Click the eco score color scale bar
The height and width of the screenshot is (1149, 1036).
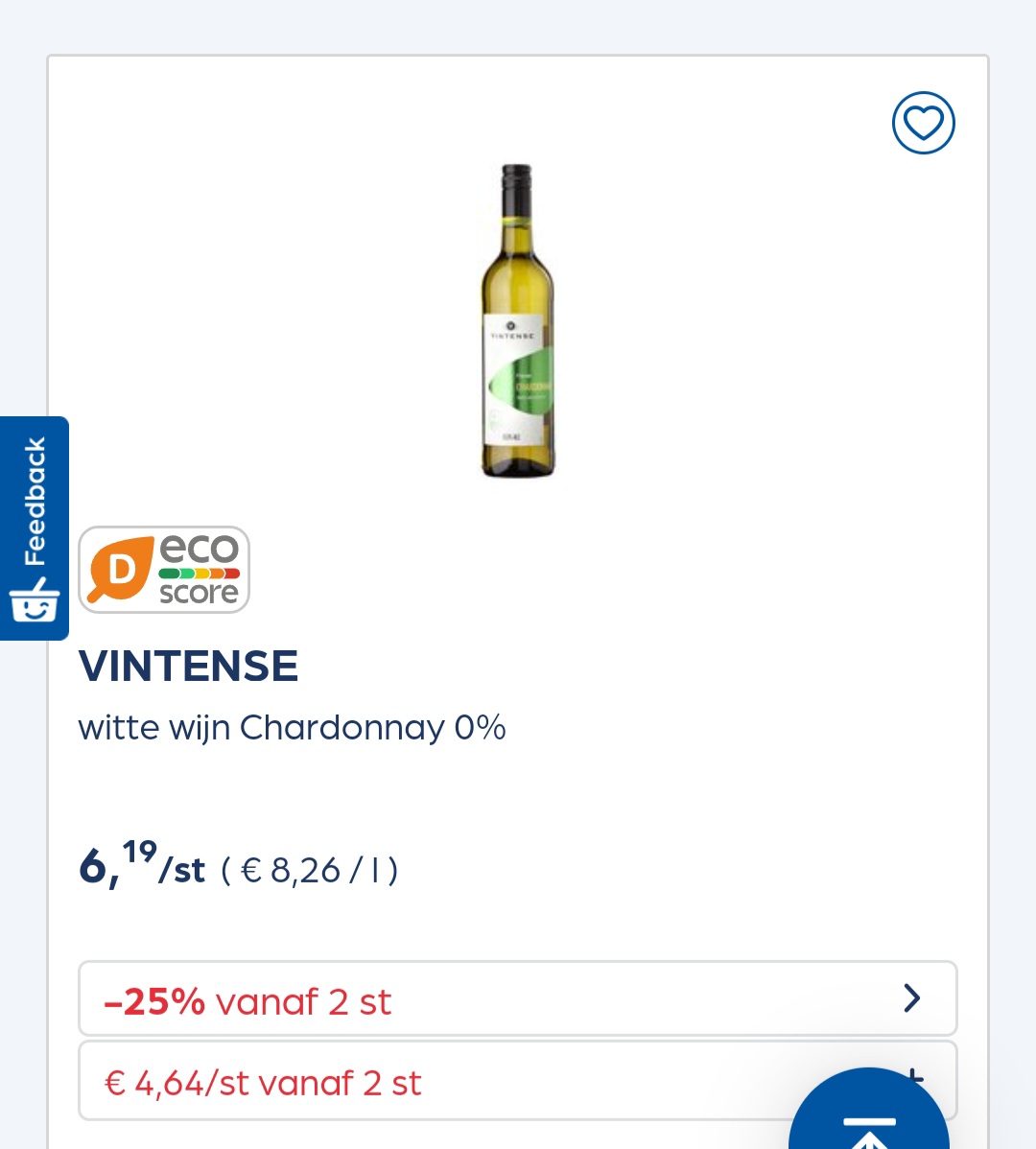point(200,573)
